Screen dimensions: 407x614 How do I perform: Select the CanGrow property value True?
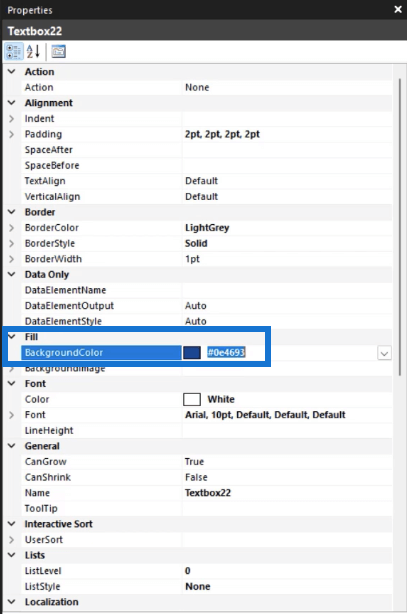pyautogui.click(x=194, y=462)
